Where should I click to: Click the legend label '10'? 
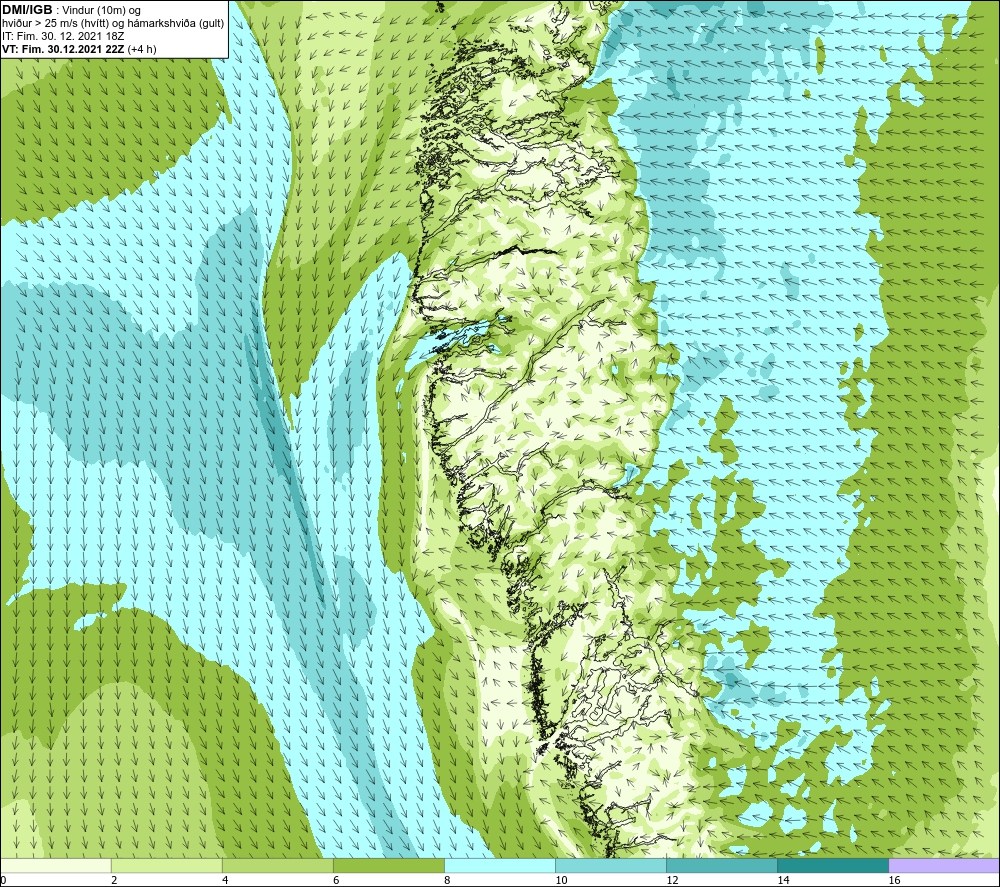click(x=561, y=881)
